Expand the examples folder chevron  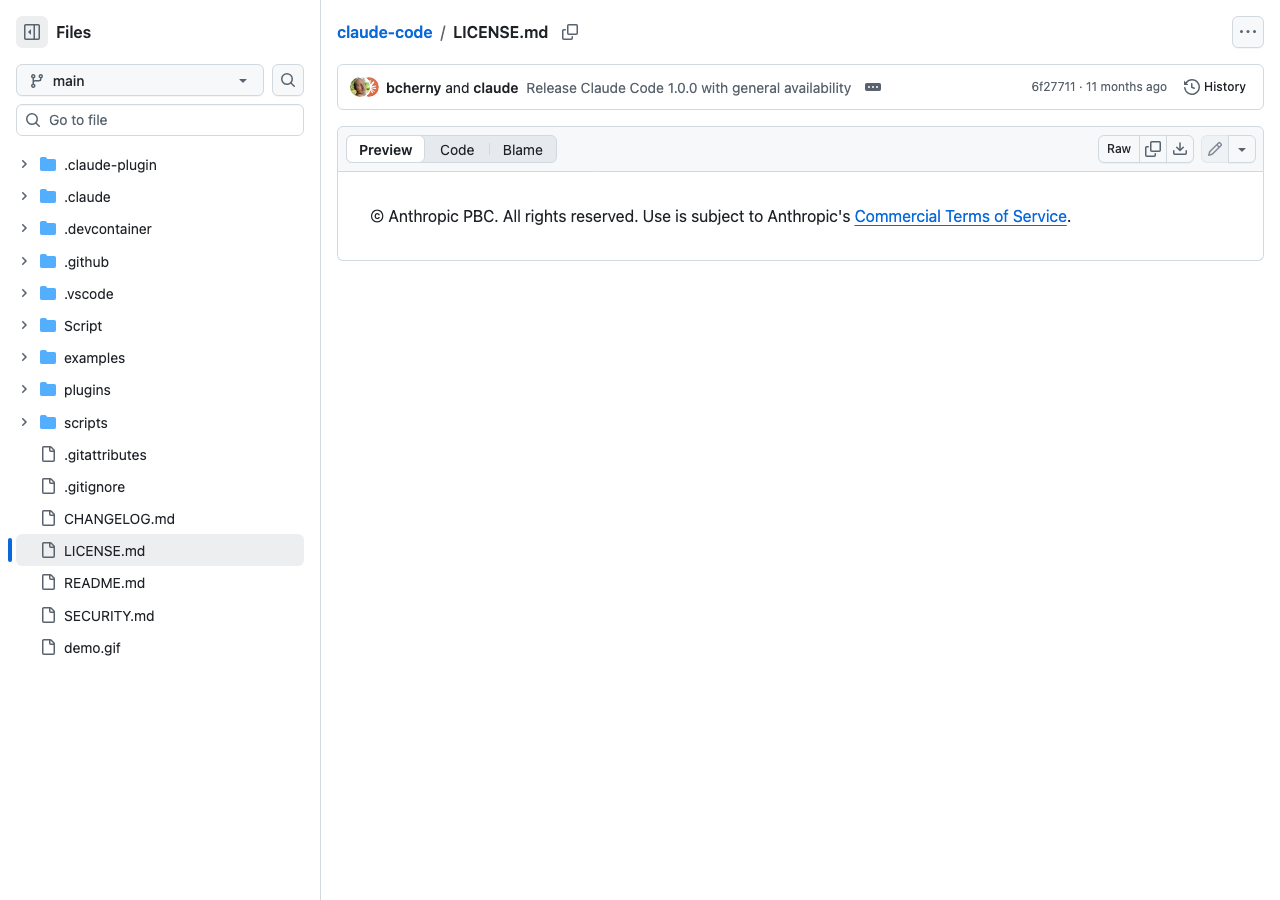click(x=24, y=357)
